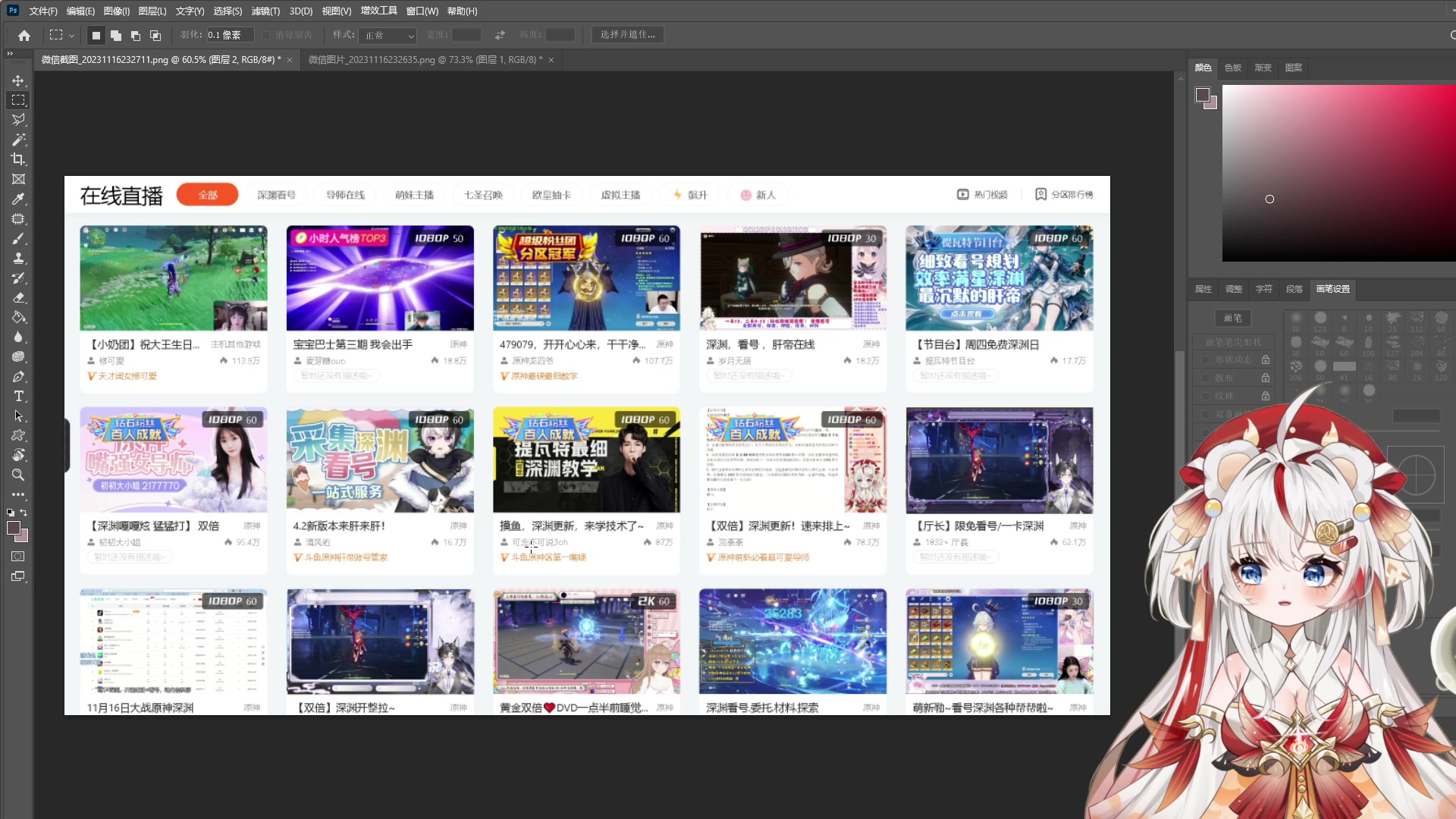Go to the Home screen icon
Viewport: 1456px width, 819px height.
24,35
